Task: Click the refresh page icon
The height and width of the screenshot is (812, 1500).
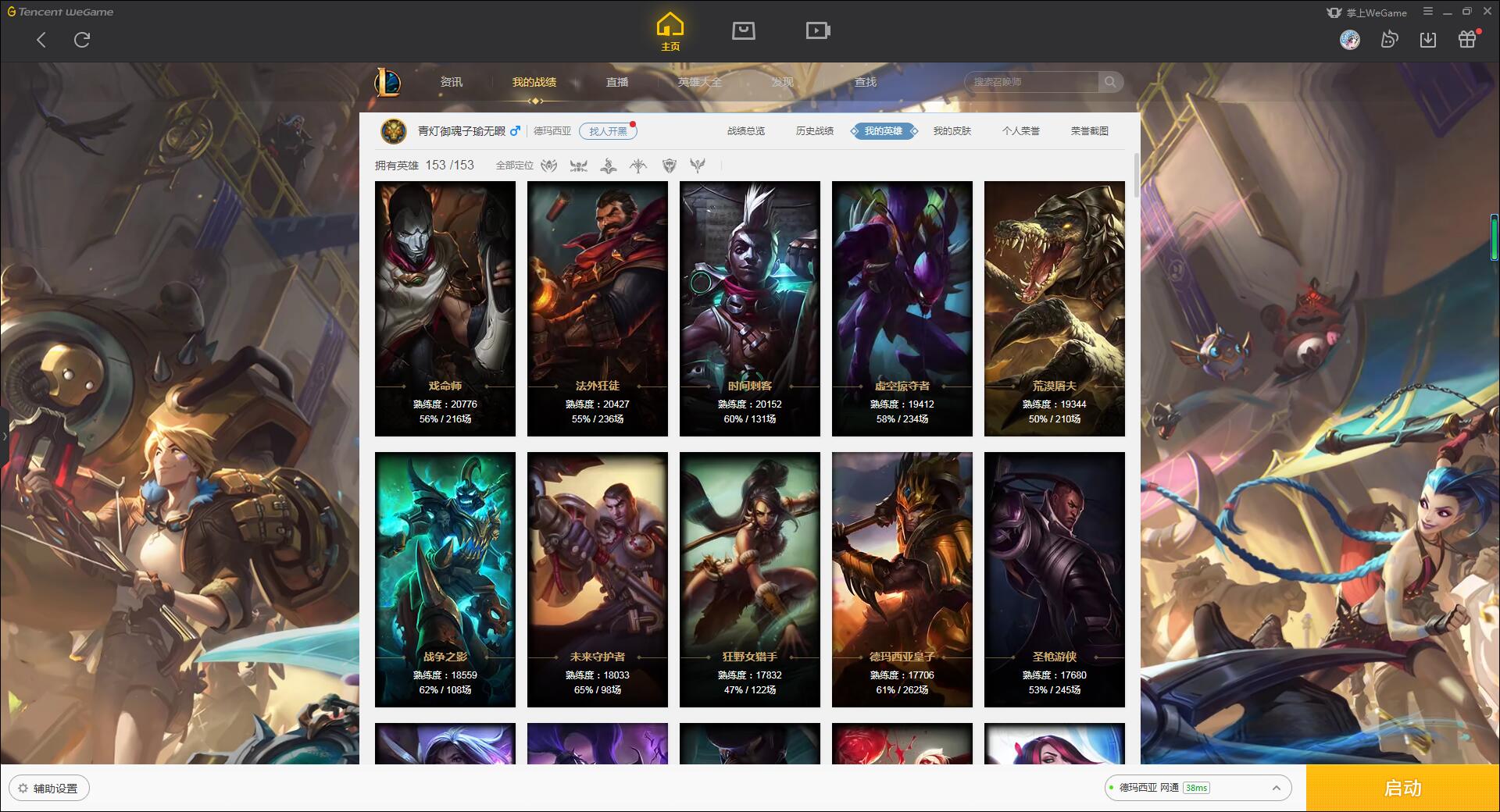Action: coord(82,40)
